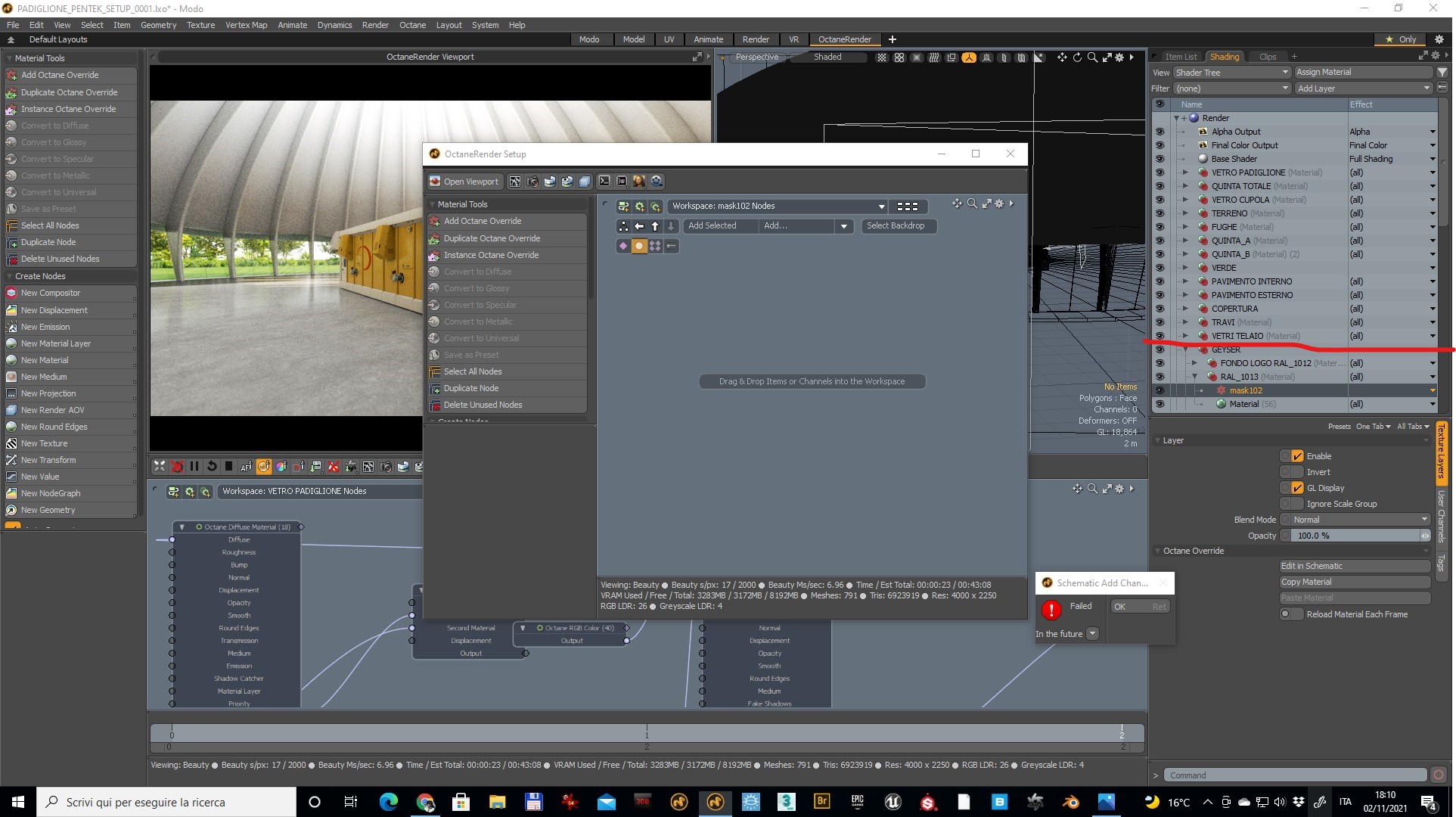Toggle the GL Display checkbox
Image resolution: width=1456 pixels, height=817 pixels.
(1297, 488)
